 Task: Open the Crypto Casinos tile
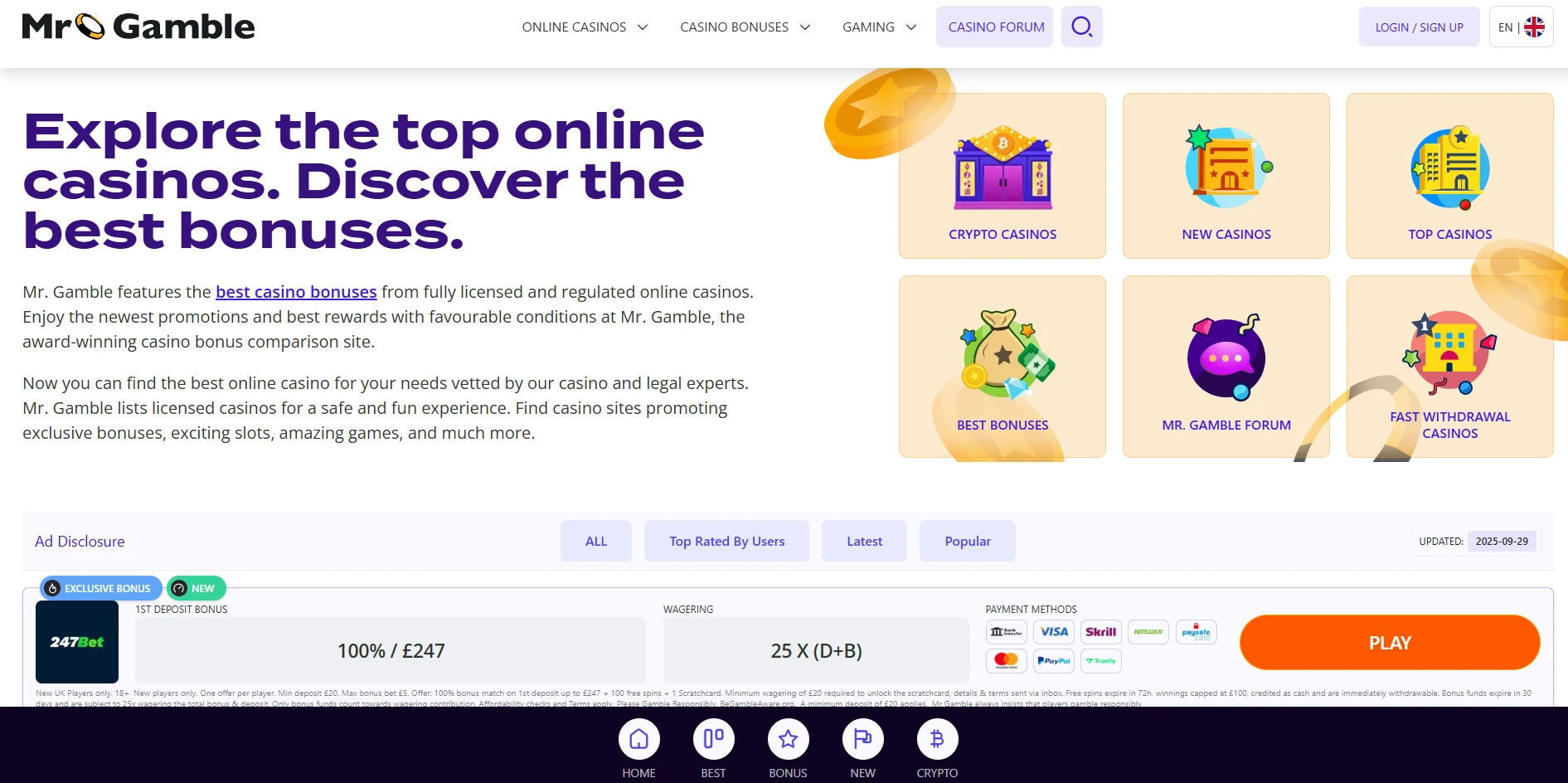(x=1002, y=176)
